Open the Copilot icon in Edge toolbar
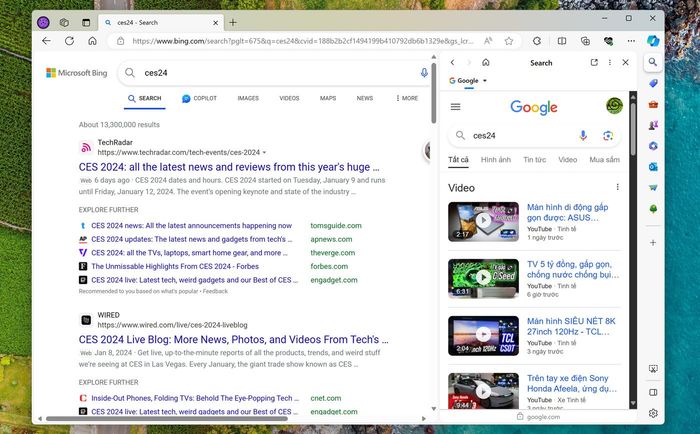Viewport: 700px width, 434px height. (x=653, y=41)
